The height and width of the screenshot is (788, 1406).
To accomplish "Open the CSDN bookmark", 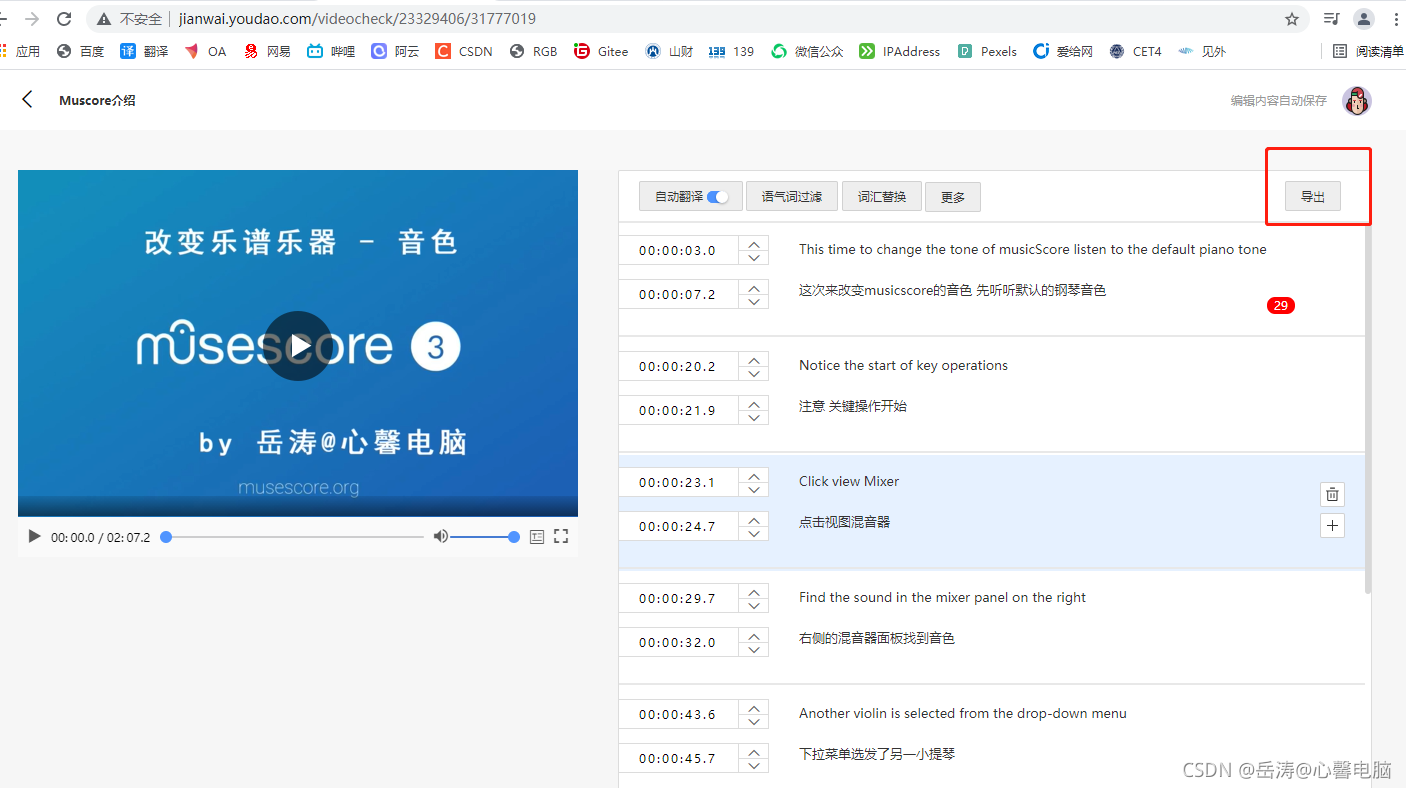I will [x=464, y=51].
